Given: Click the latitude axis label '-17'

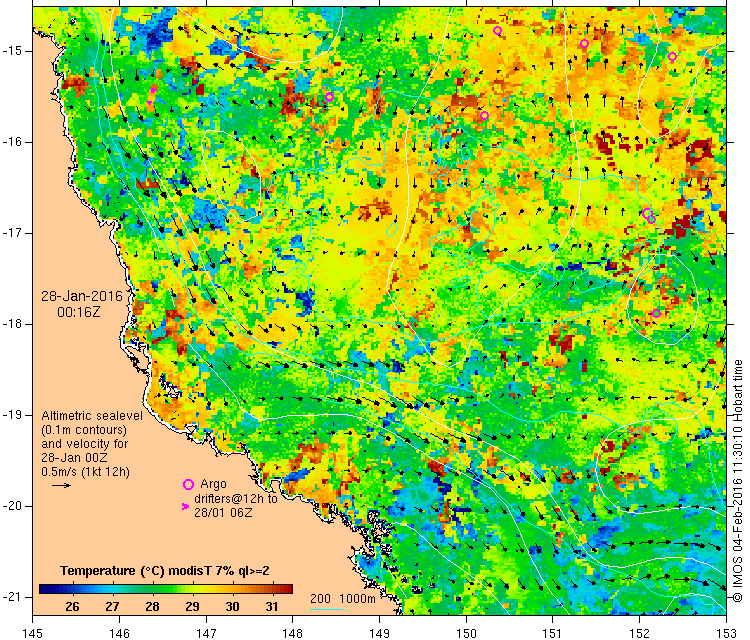Looking at the screenshot, I should [x=10, y=233].
